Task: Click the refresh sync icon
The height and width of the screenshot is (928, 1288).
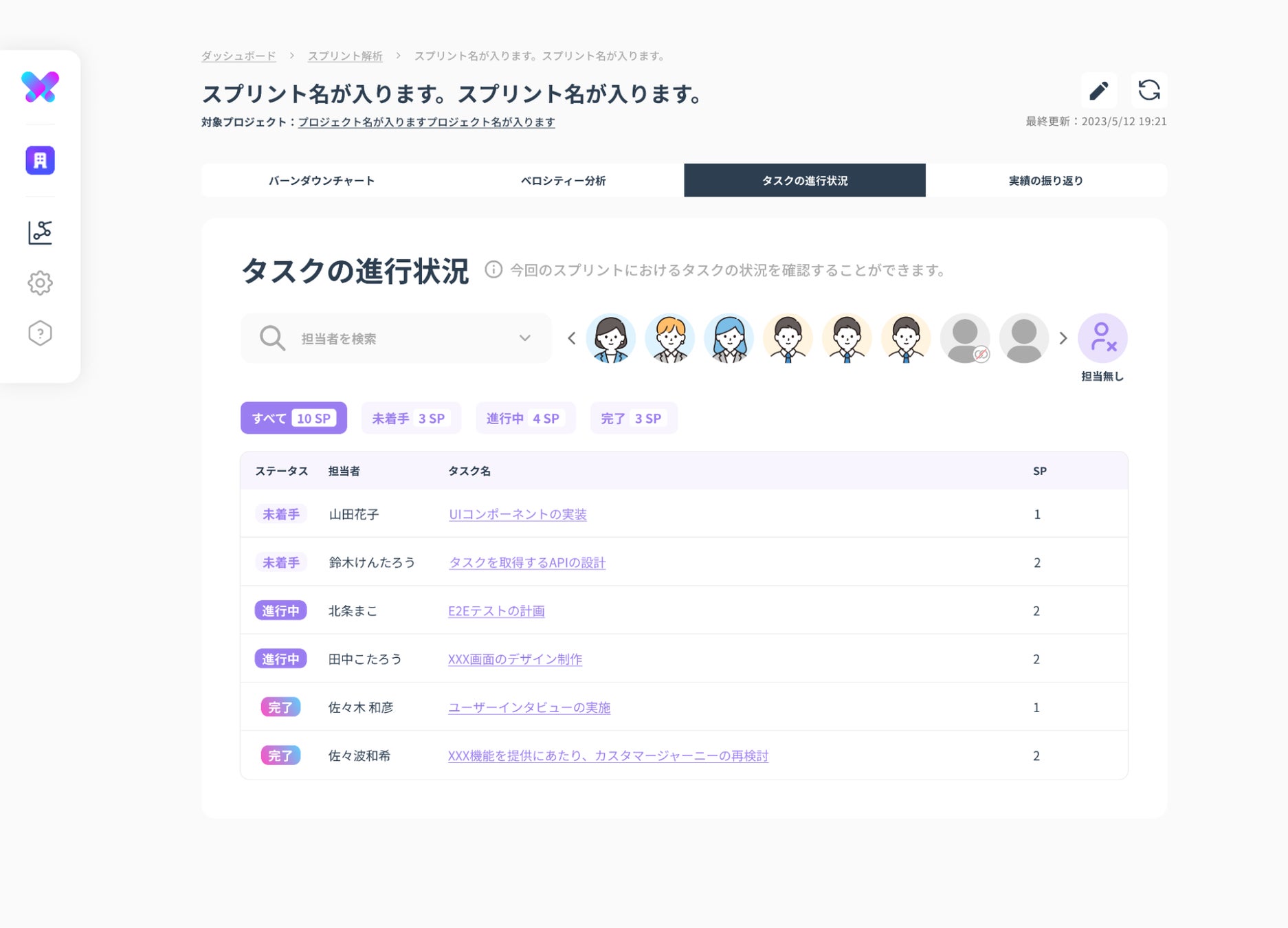Action: [1149, 91]
